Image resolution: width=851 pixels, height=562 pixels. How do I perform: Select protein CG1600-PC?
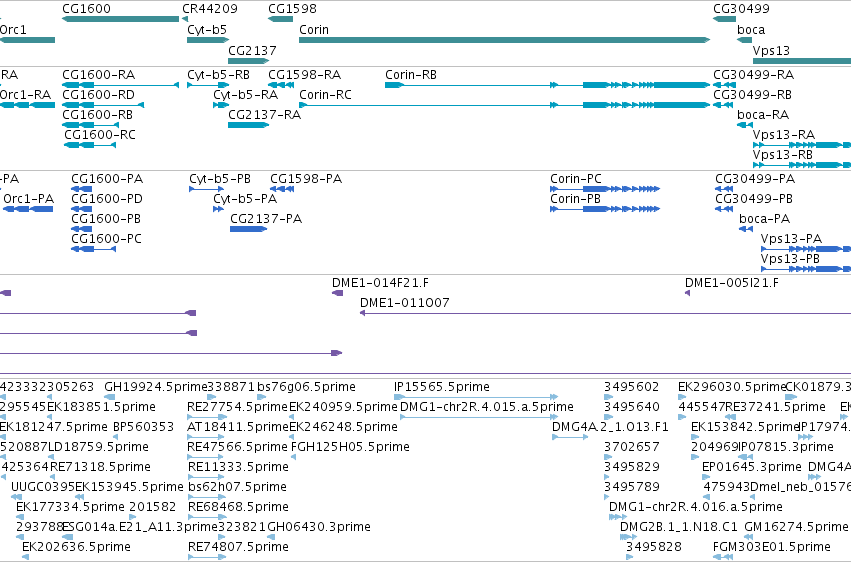pyautogui.click(x=93, y=249)
